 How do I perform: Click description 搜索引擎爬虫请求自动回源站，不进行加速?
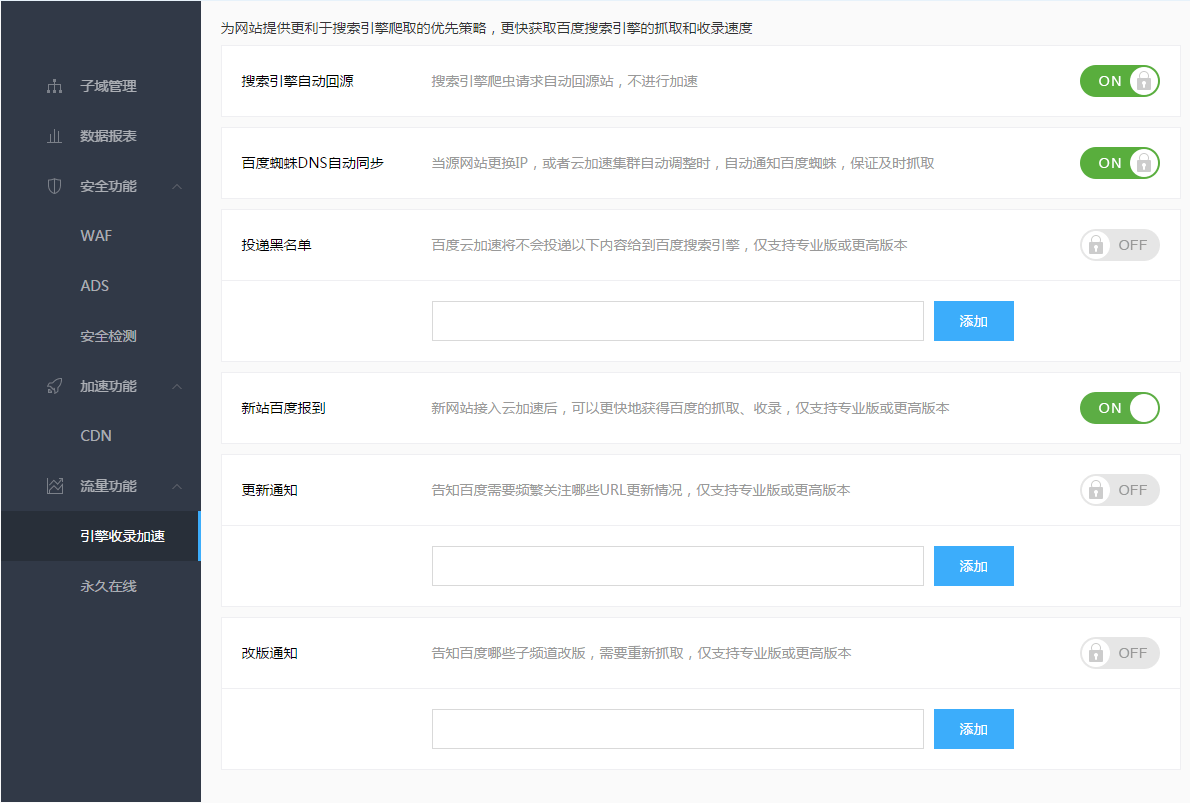coord(565,81)
